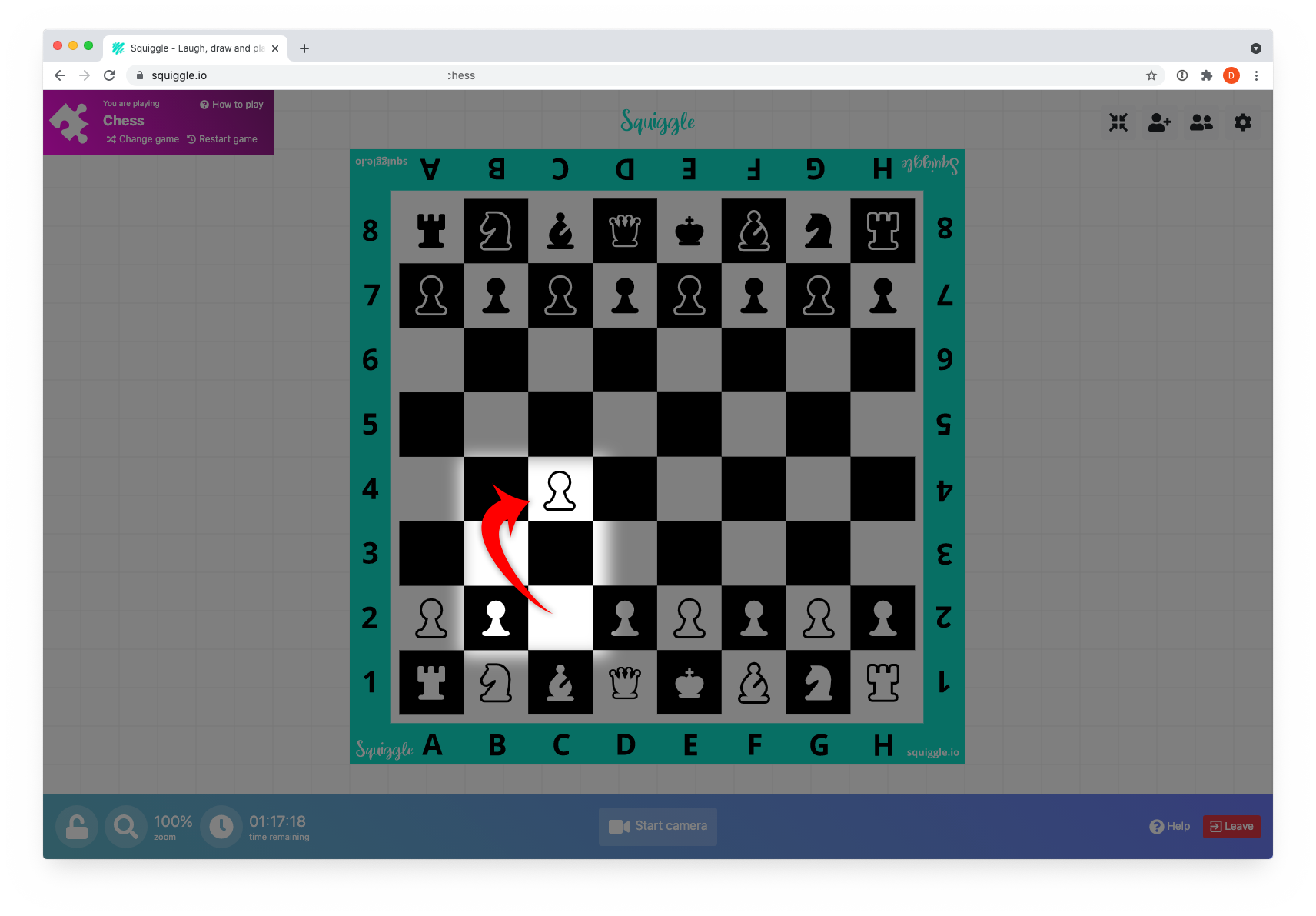Bookmark this page with star icon
The image size is (1316, 916).
pyautogui.click(x=1151, y=75)
